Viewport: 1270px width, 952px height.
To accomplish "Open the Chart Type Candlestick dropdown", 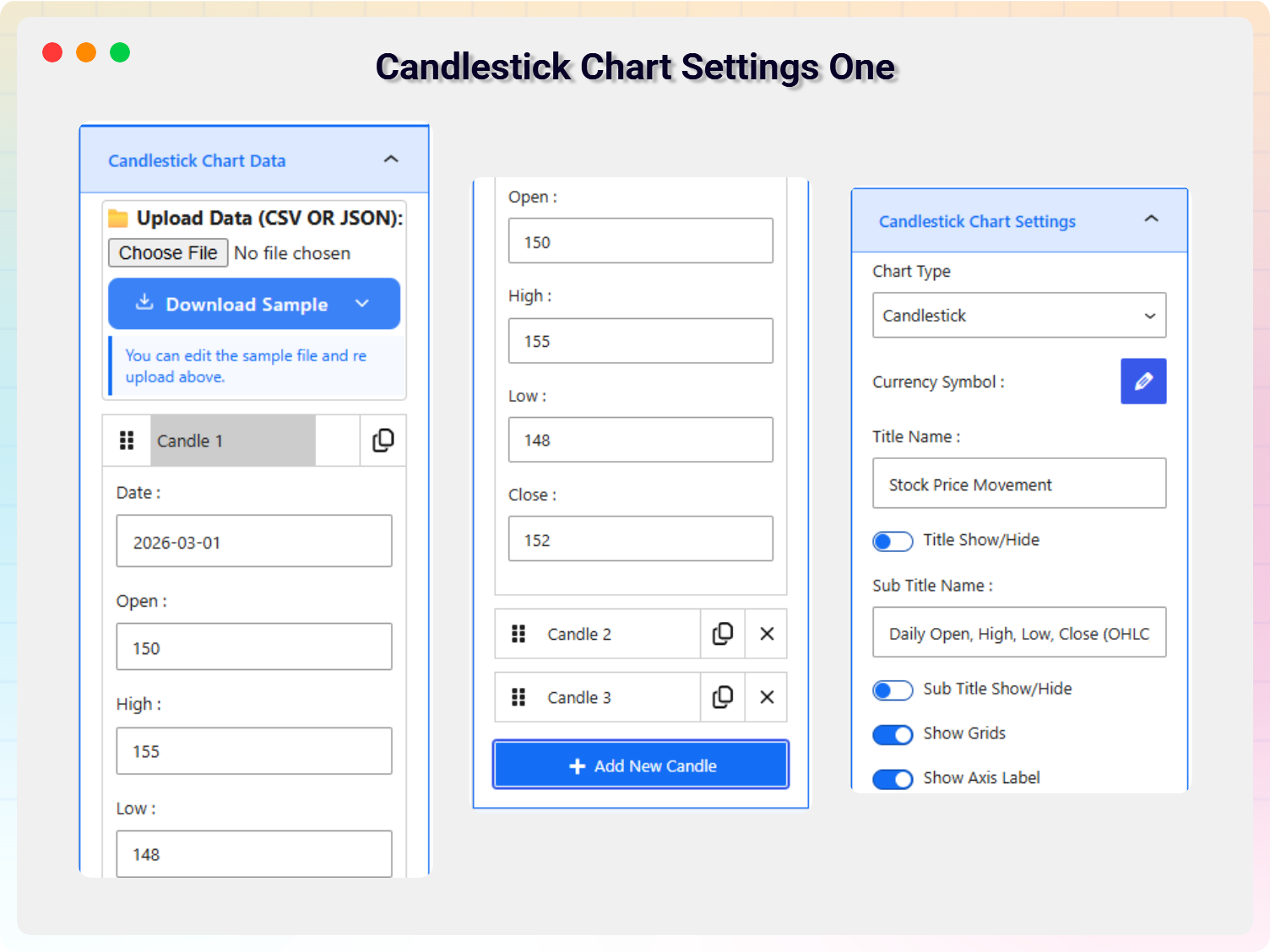I will [1019, 316].
